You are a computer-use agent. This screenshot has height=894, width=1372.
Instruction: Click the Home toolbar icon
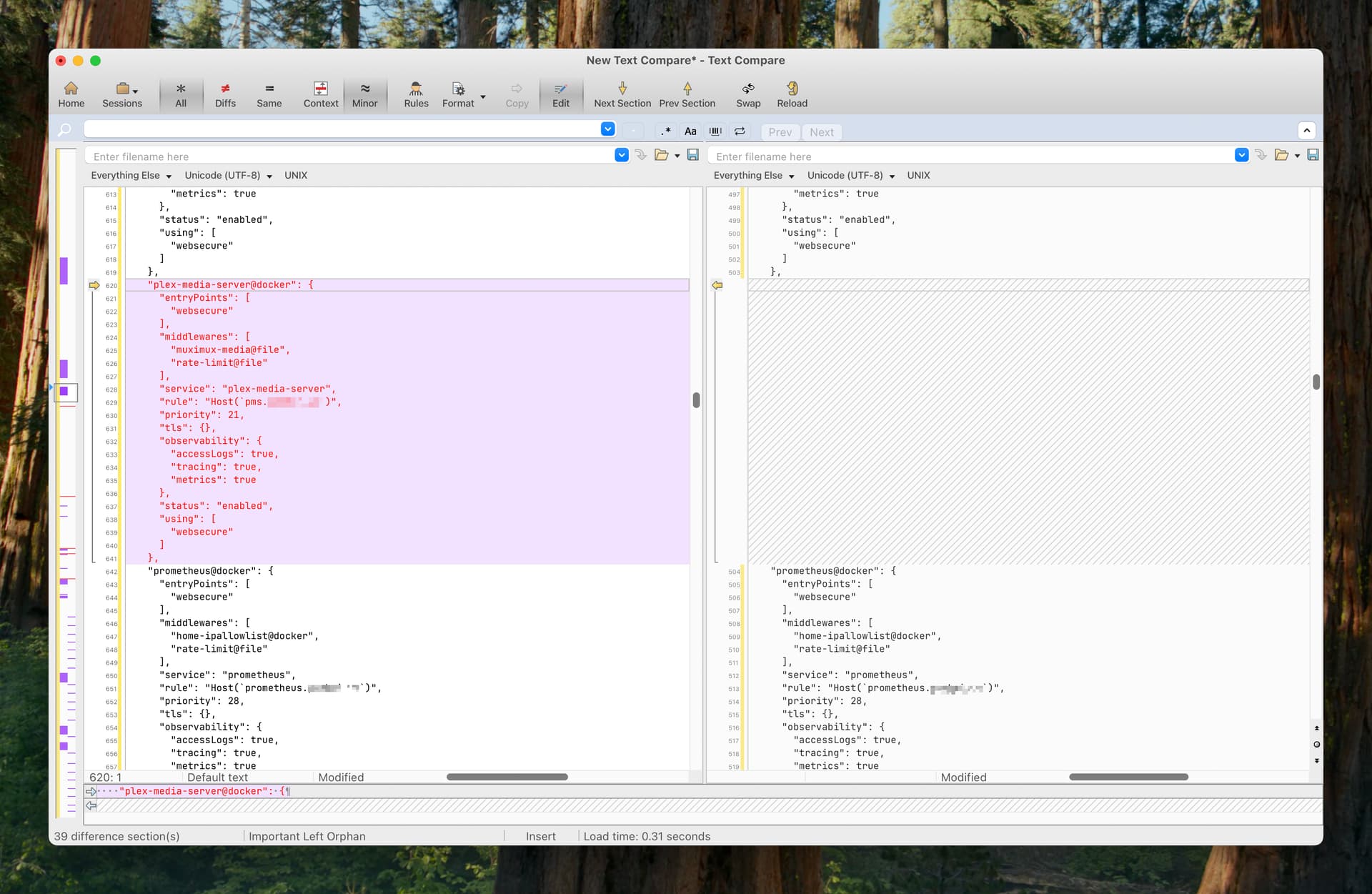pyautogui.click(x=71, y=94)
